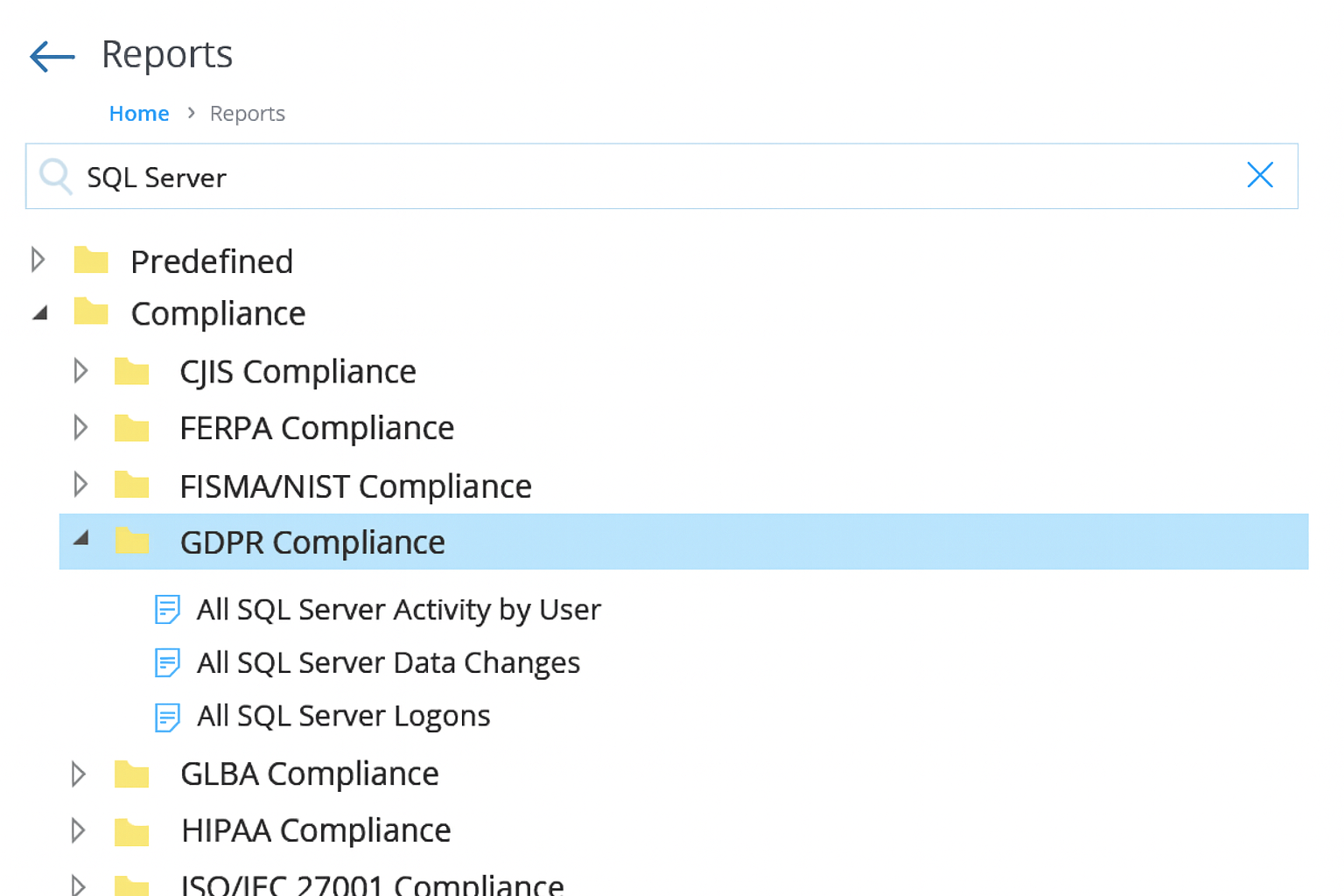Click the search magnifier icon
The width and height of the screenshot is (1344, 896).
pos(55,176)
